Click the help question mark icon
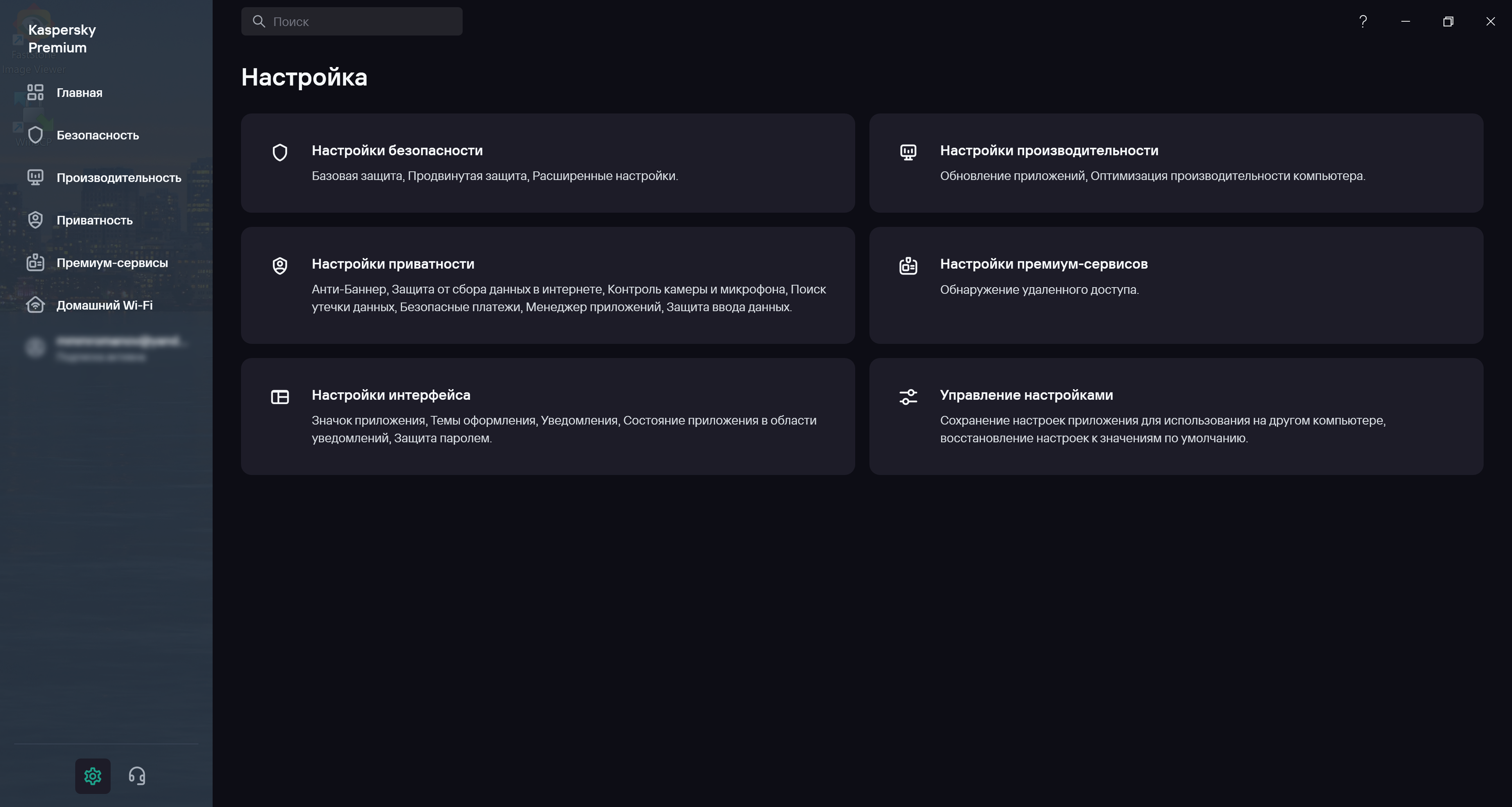 (x=1363, y=22)
